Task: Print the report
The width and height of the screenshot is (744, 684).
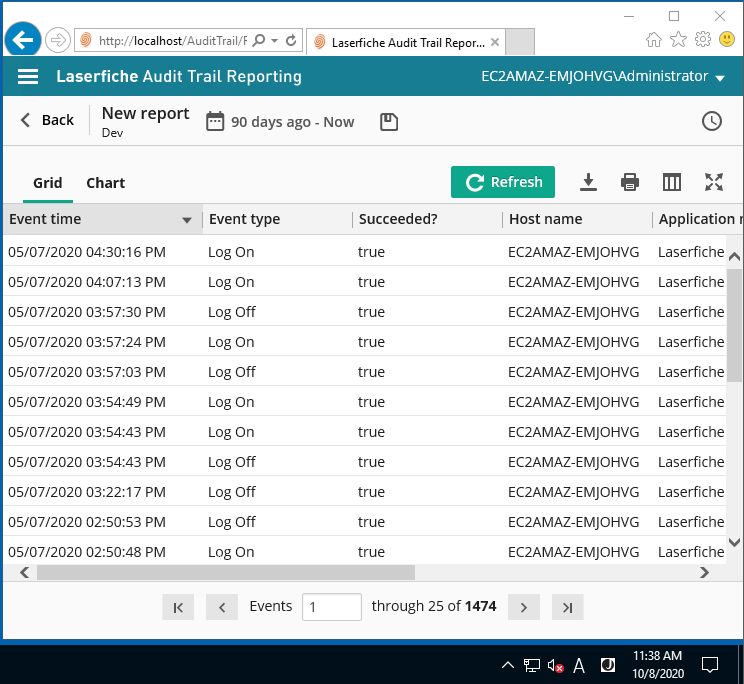Action: pos(630,182)
